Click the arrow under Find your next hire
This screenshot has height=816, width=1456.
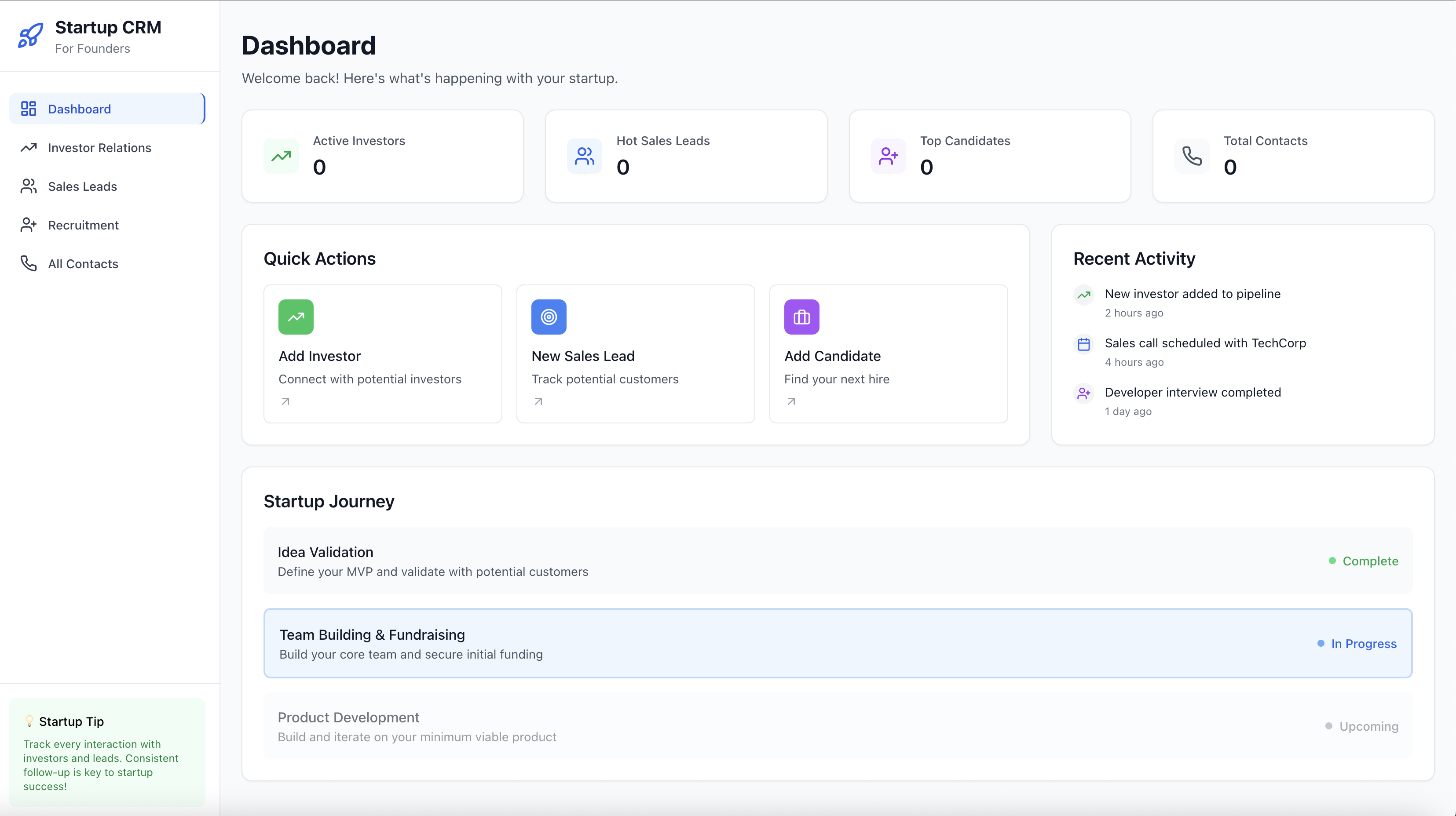click(x=791, y=401)
